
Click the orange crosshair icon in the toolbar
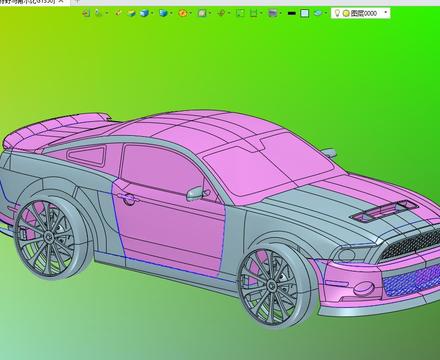221,13
